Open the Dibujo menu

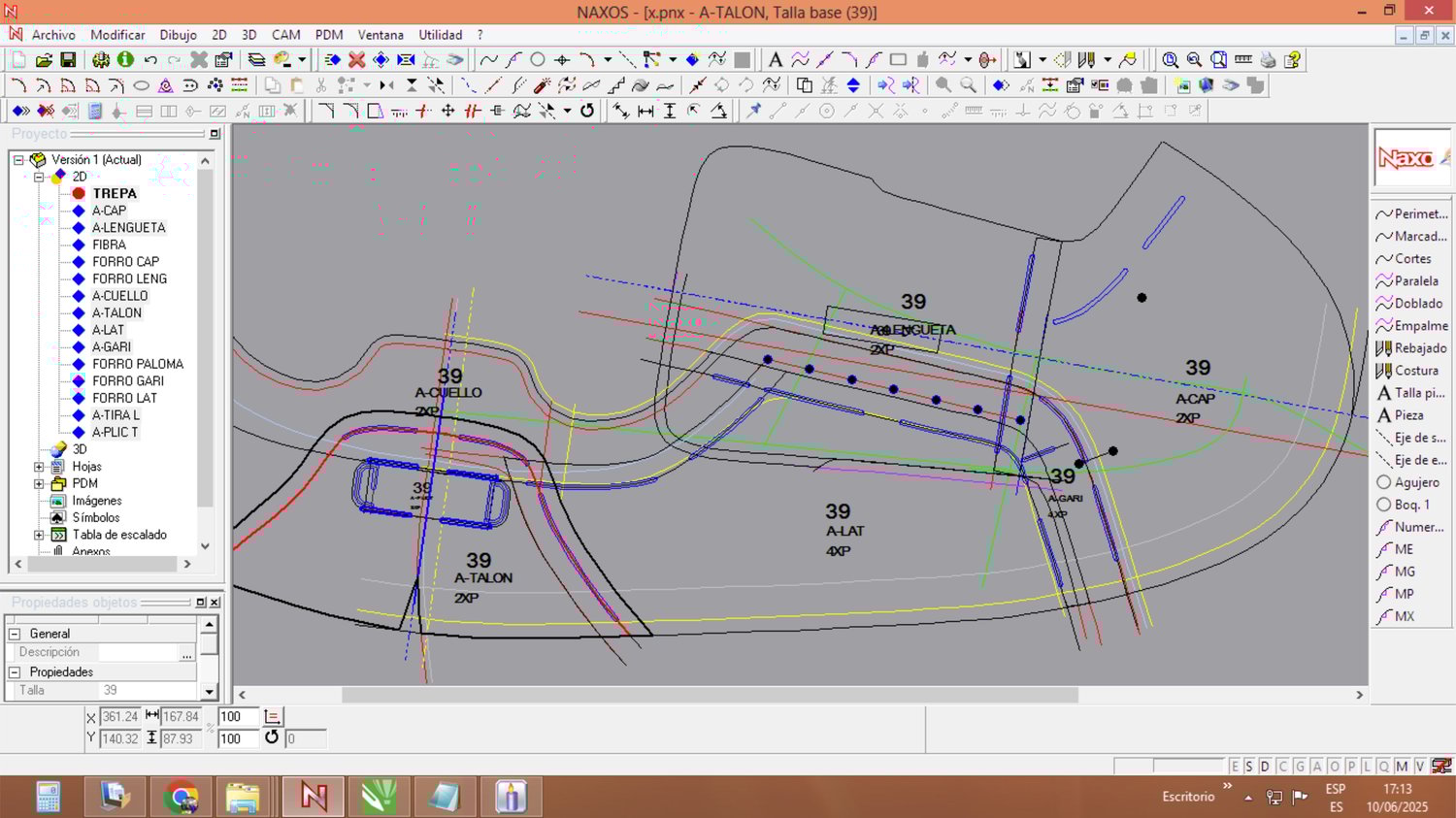pos(178,35)
